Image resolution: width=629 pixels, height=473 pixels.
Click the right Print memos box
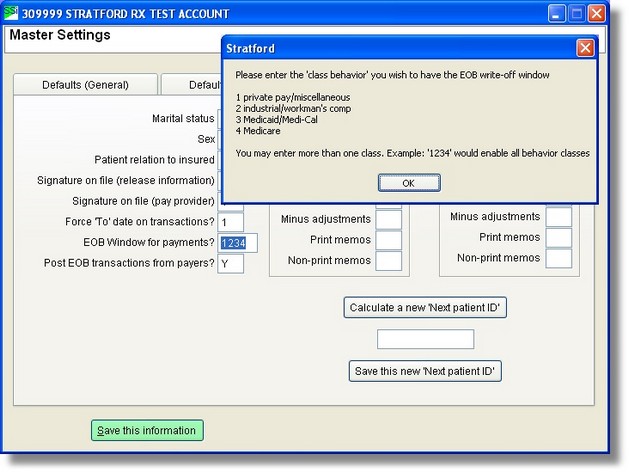click(x=559, y=238)
